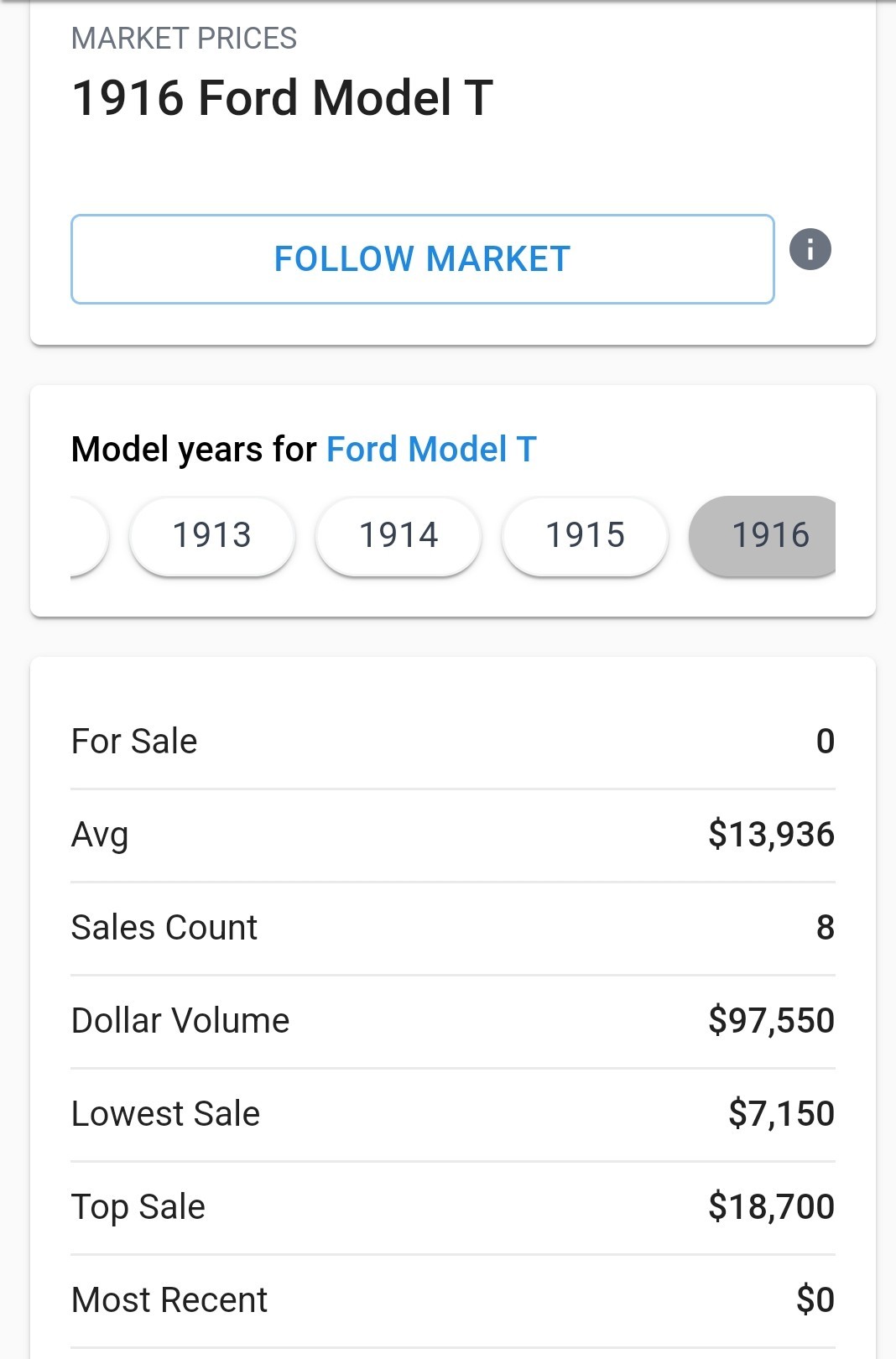Open the Ford Model T link
This screenshot has width=896, height=1359.
431,449
